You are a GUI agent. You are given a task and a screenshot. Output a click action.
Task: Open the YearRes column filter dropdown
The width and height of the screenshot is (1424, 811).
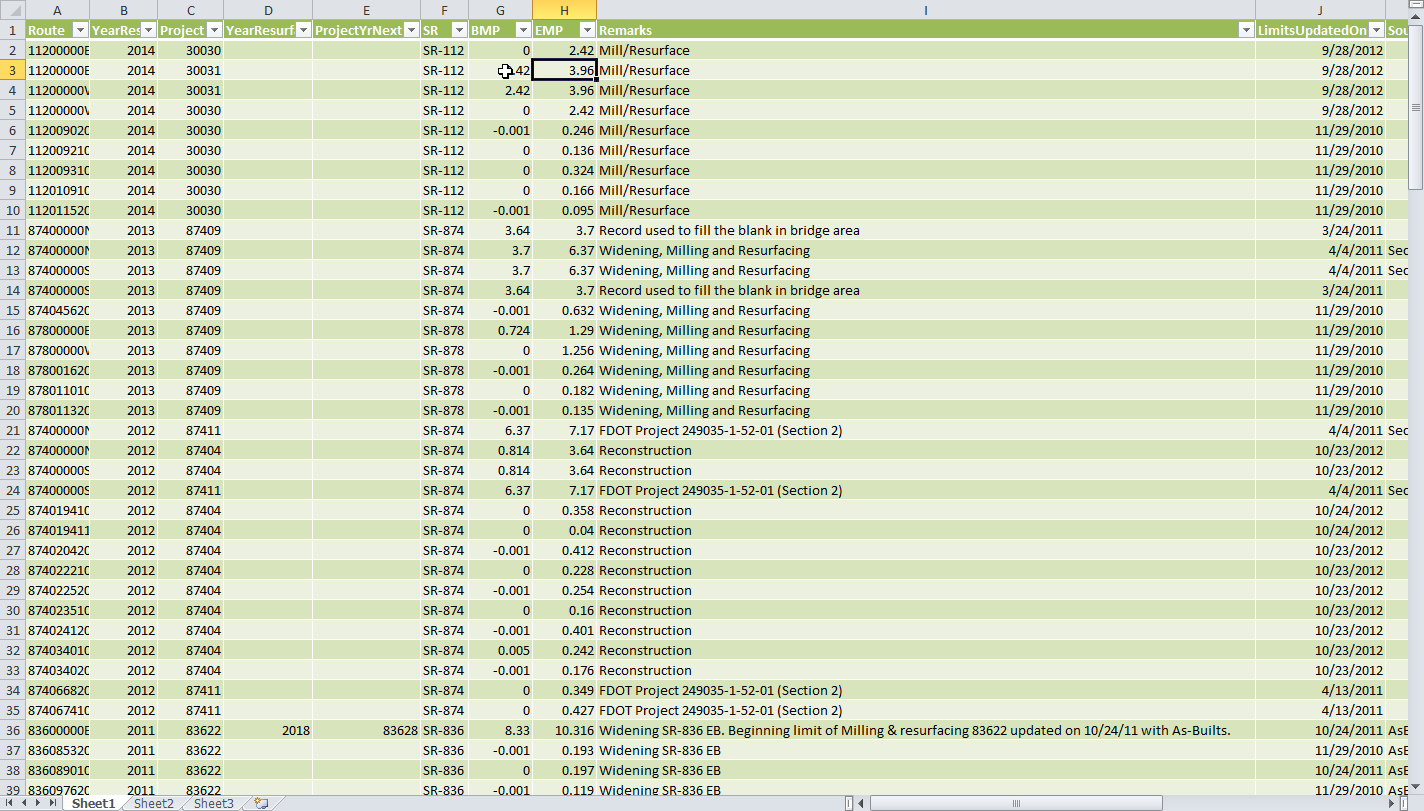pyautogui.click(x=148, y=30)
